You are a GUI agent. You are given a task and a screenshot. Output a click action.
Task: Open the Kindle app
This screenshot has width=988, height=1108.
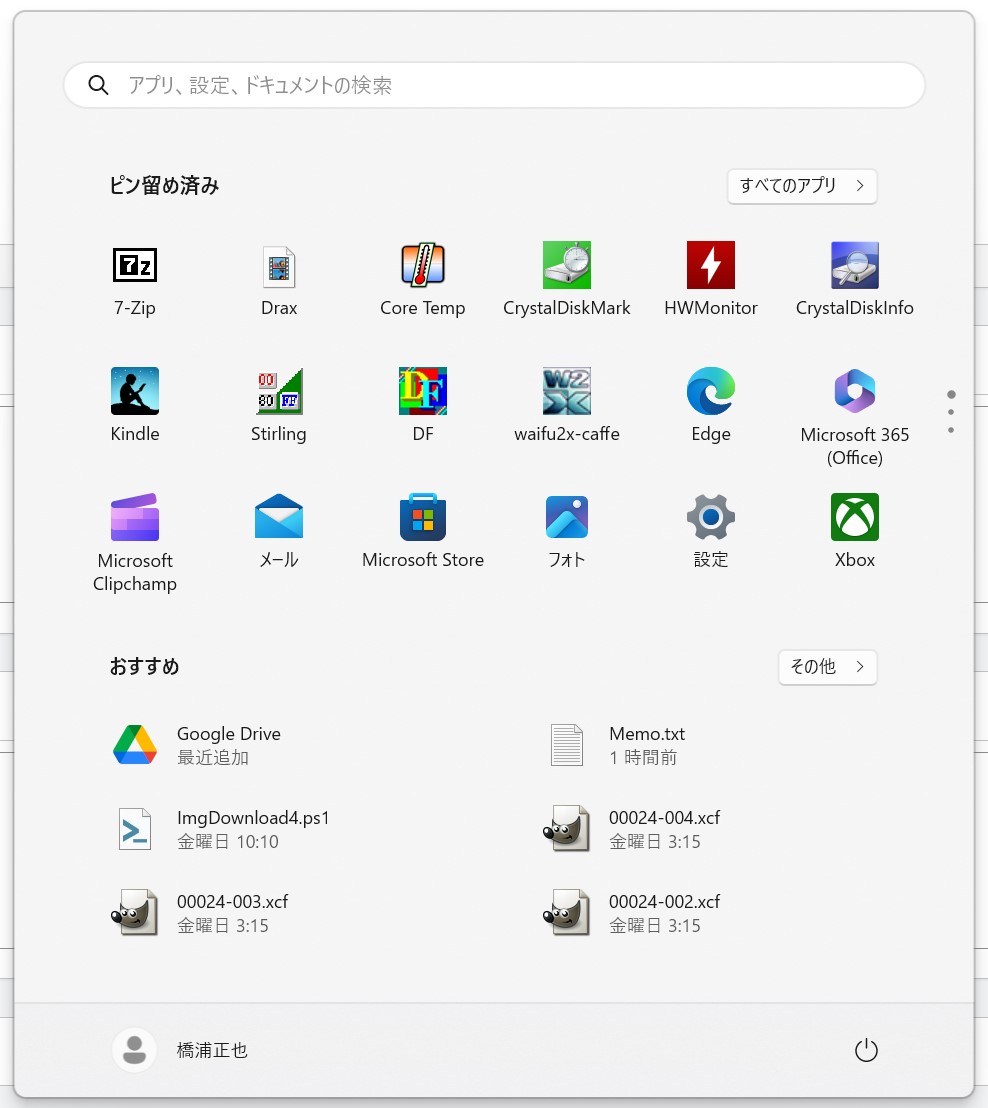coord(135,406)
